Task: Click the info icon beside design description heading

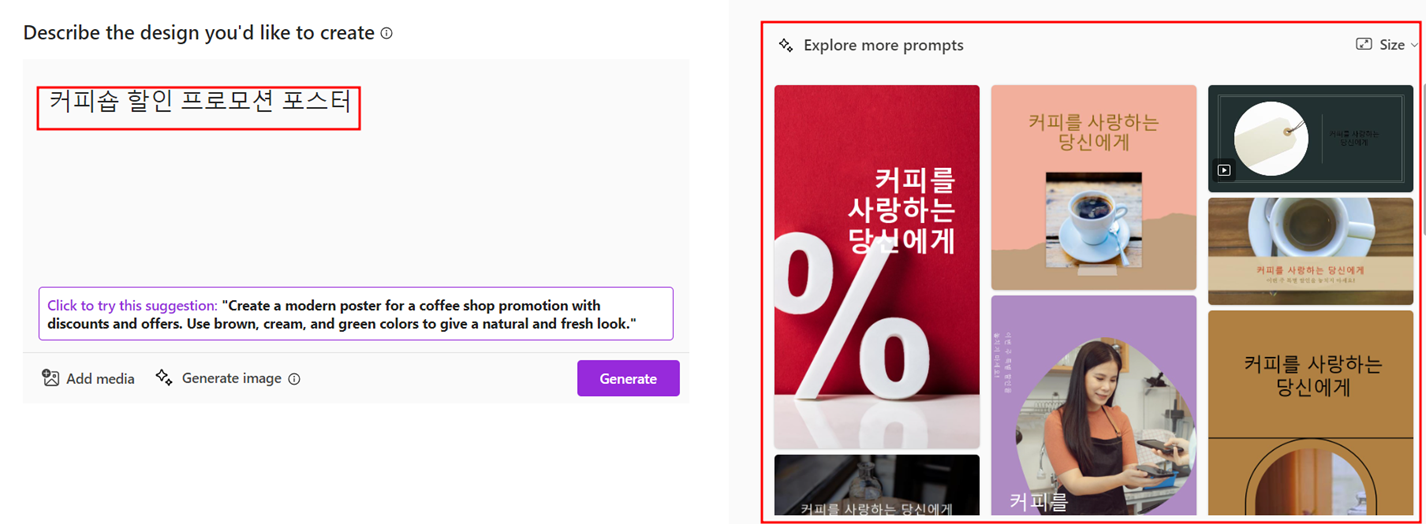Action: pos(386,33)
